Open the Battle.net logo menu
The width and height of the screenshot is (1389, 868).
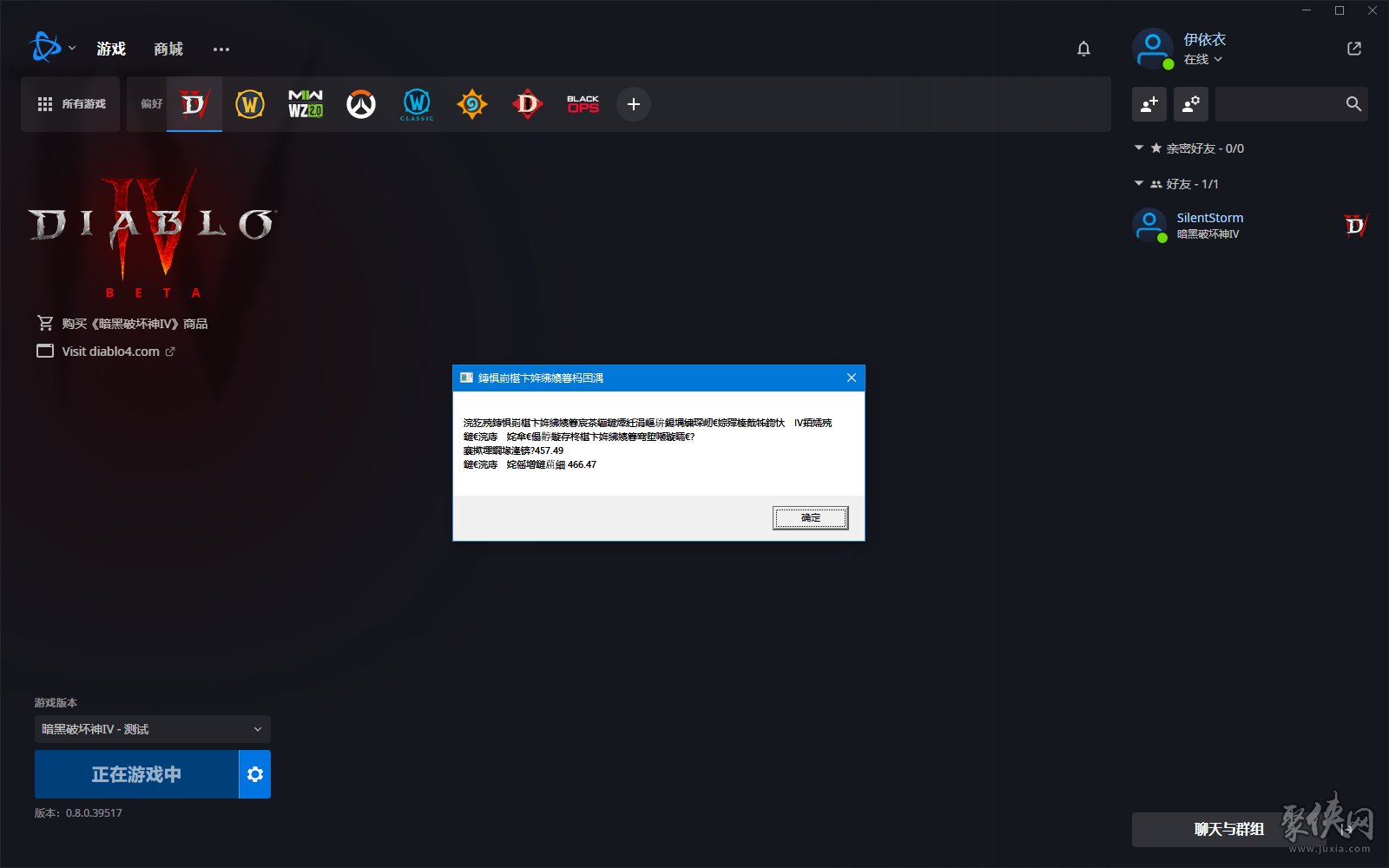[44, 47]
